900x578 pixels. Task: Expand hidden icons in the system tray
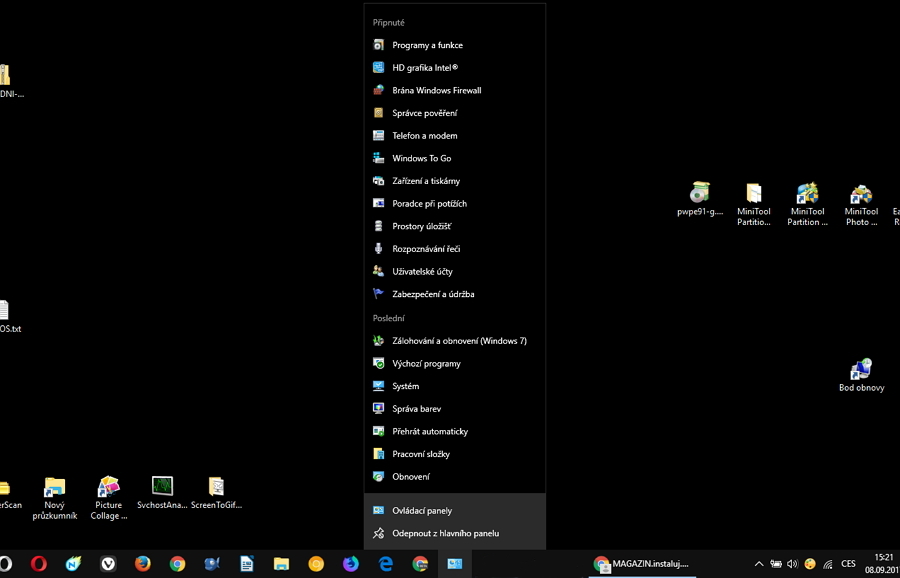tap(758, 563)
